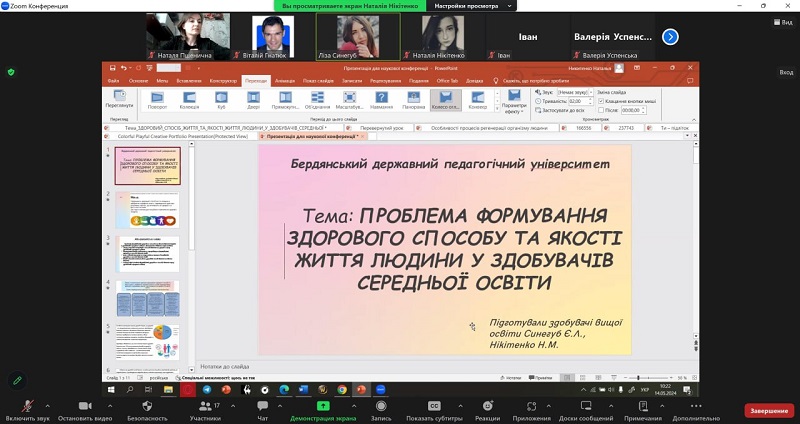Switch to Анімація ribbon tab
This screenshot has height=424, width=800.
(x=285, y=81)
